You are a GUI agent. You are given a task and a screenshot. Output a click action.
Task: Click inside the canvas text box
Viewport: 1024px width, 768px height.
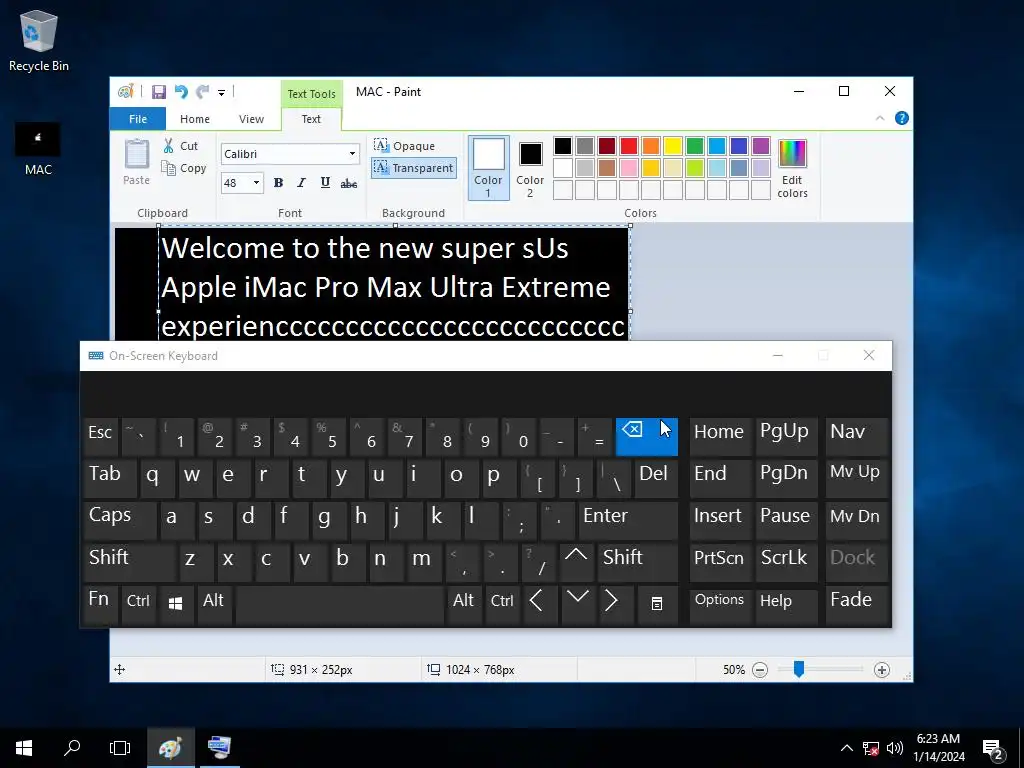click(394, 283)
